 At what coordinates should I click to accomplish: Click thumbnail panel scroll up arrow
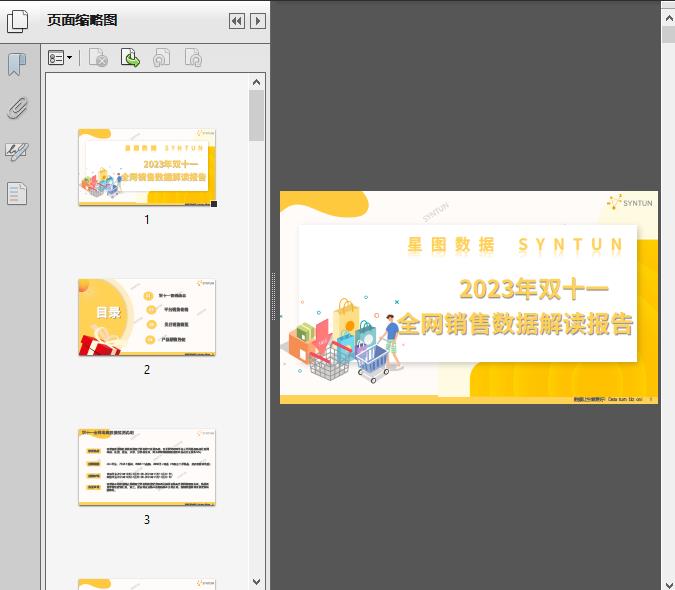(x=257, y=82)
